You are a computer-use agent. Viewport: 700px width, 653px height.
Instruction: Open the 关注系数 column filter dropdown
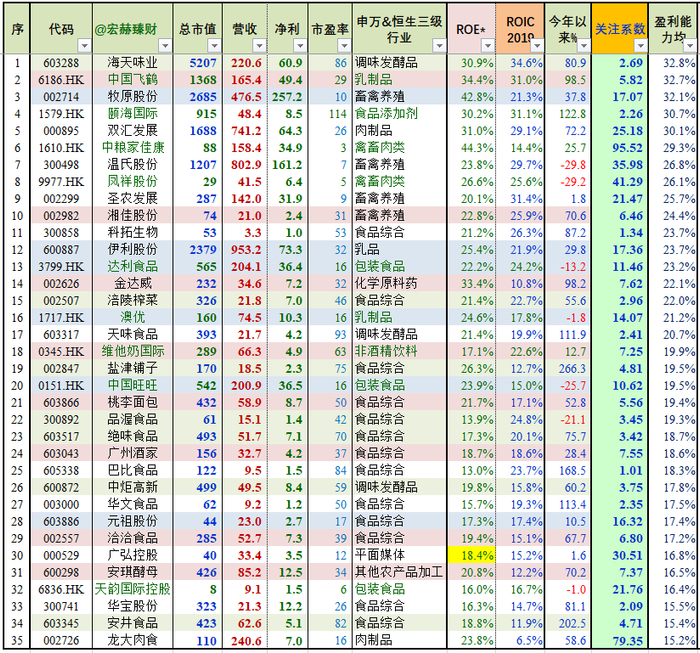(x=641, y=46)
